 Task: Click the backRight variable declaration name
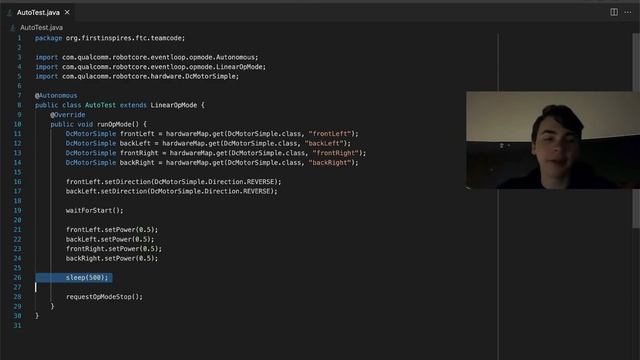137,162
